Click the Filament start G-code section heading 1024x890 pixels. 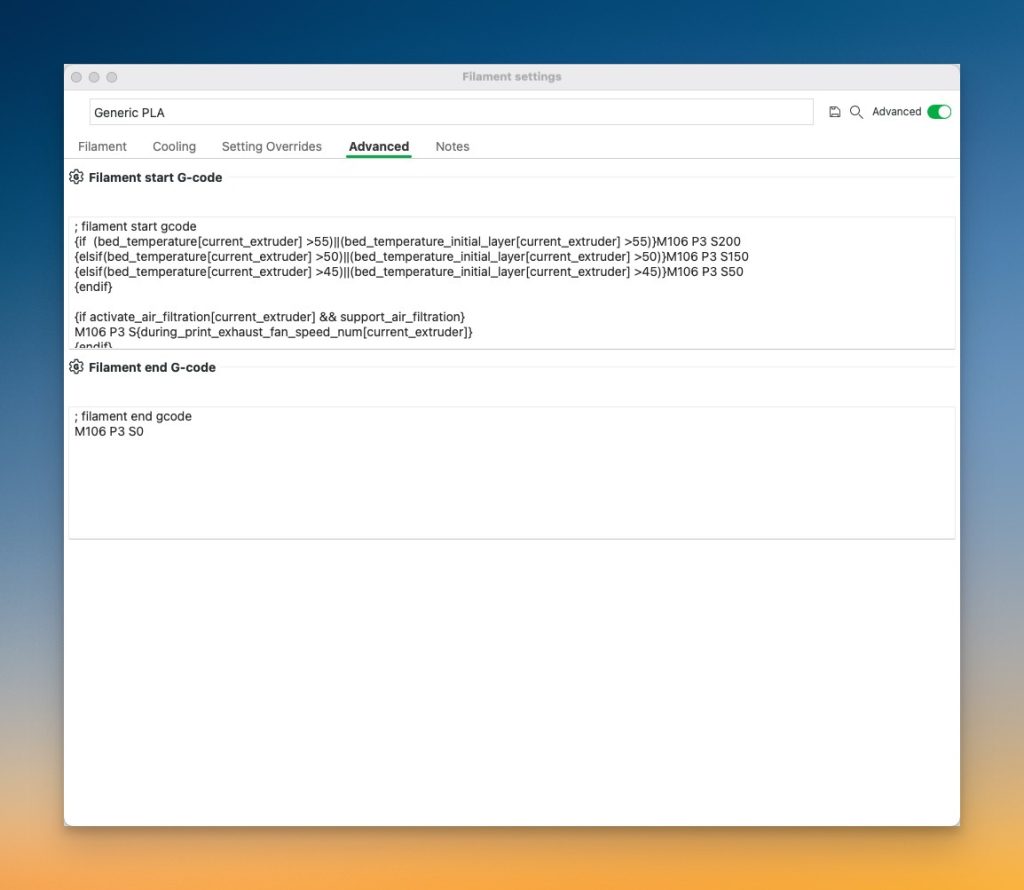point(155,177)
